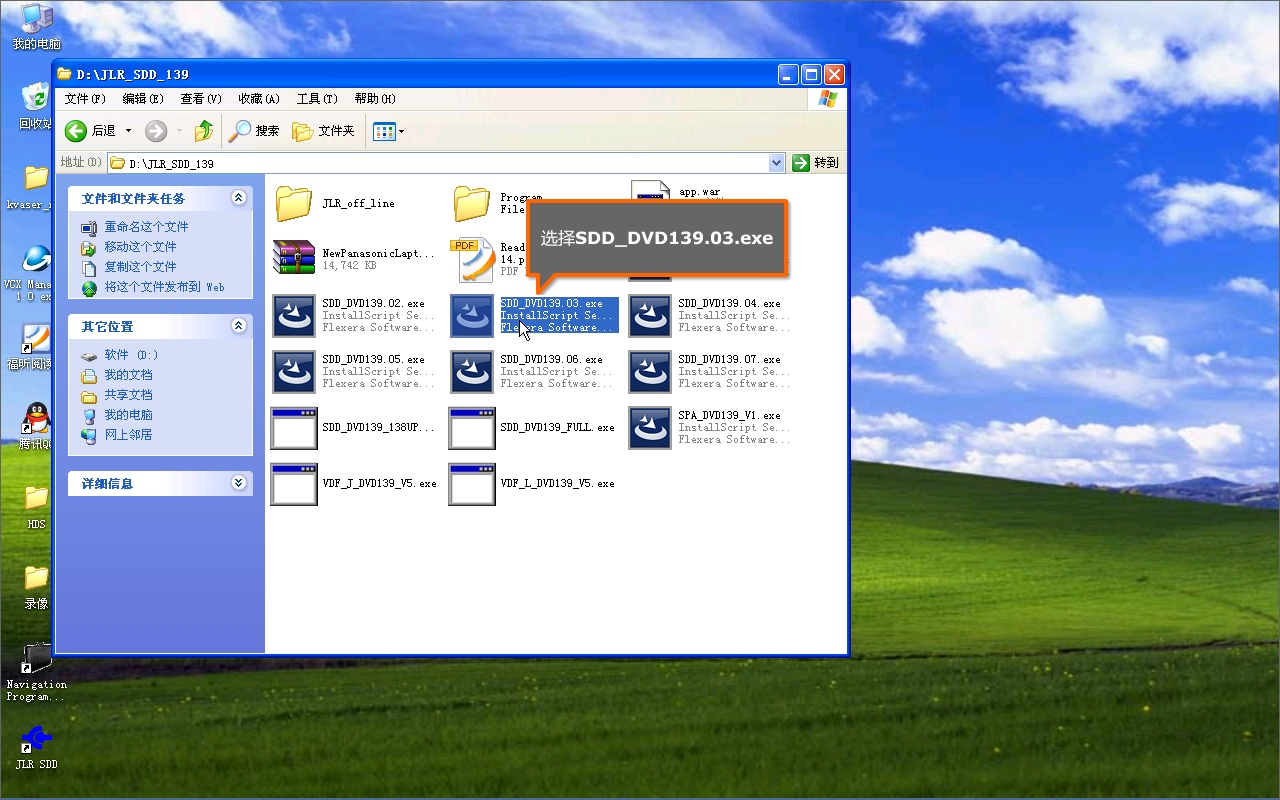Open 我的文档 link in sidebar

128,375
